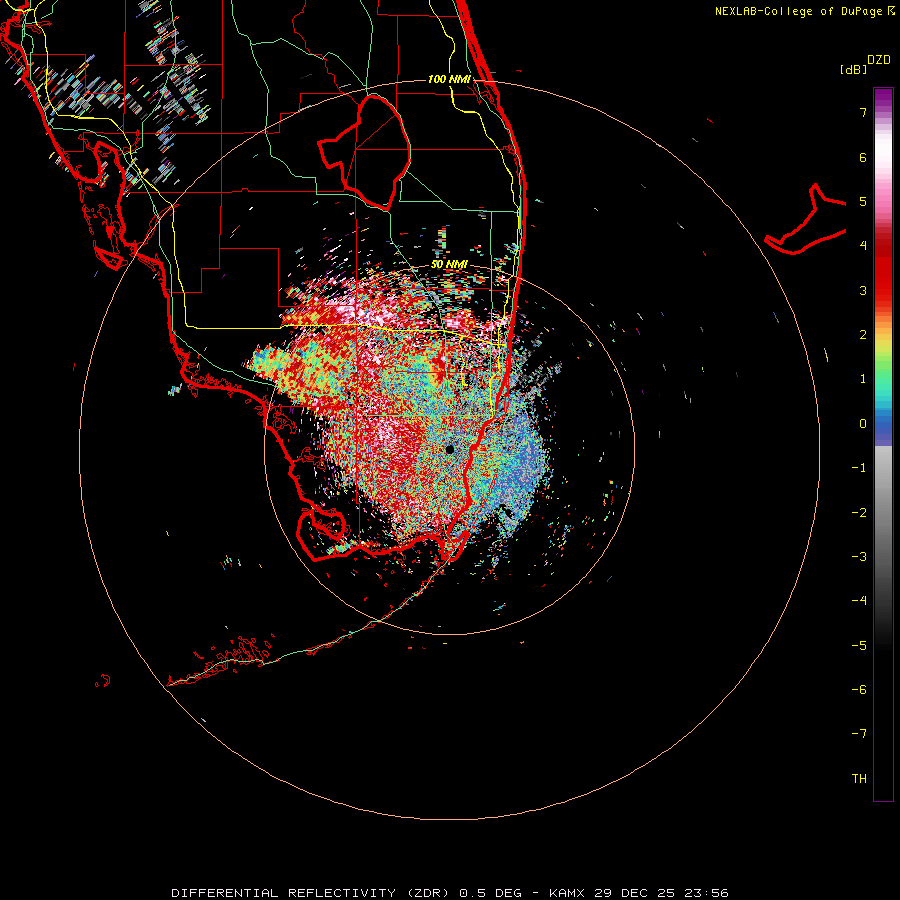Click the Differential Reflectivity KAMX timestamp caption
The image size is (900, 900).
point(450,893)
